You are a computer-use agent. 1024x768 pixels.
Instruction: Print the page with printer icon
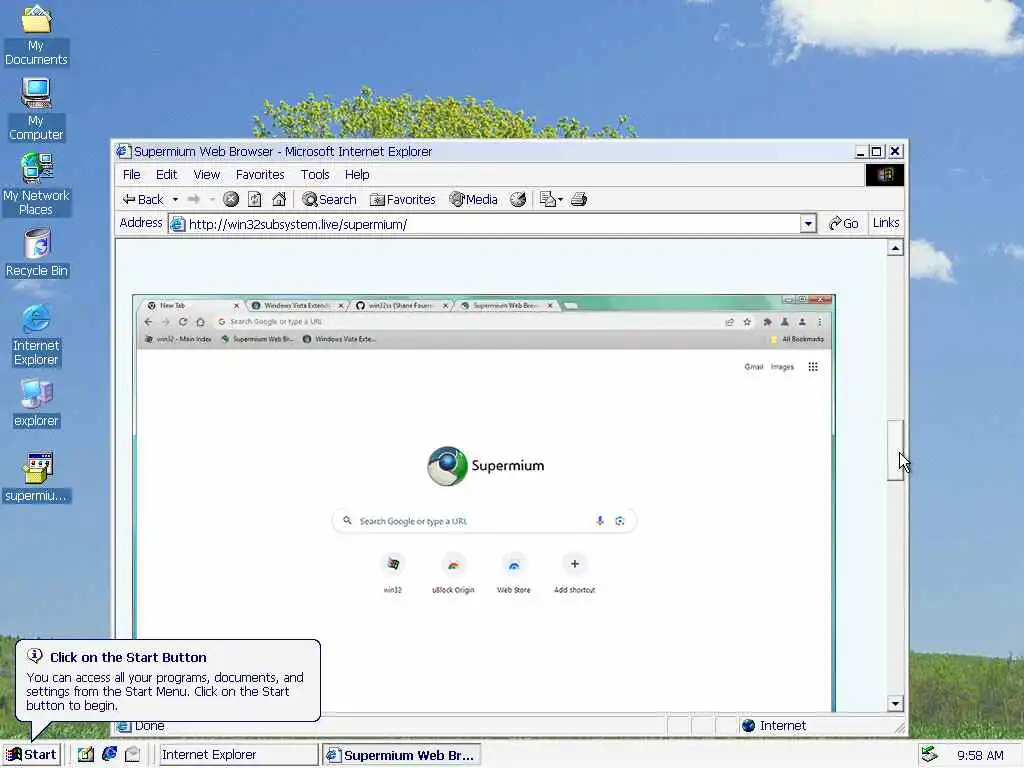[x=579, y=199]
